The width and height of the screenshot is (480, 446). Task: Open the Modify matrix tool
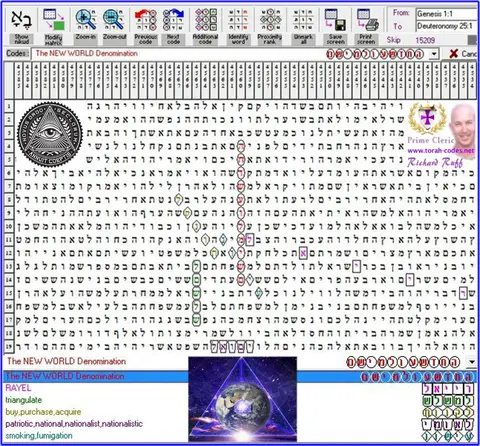(54, 19)
